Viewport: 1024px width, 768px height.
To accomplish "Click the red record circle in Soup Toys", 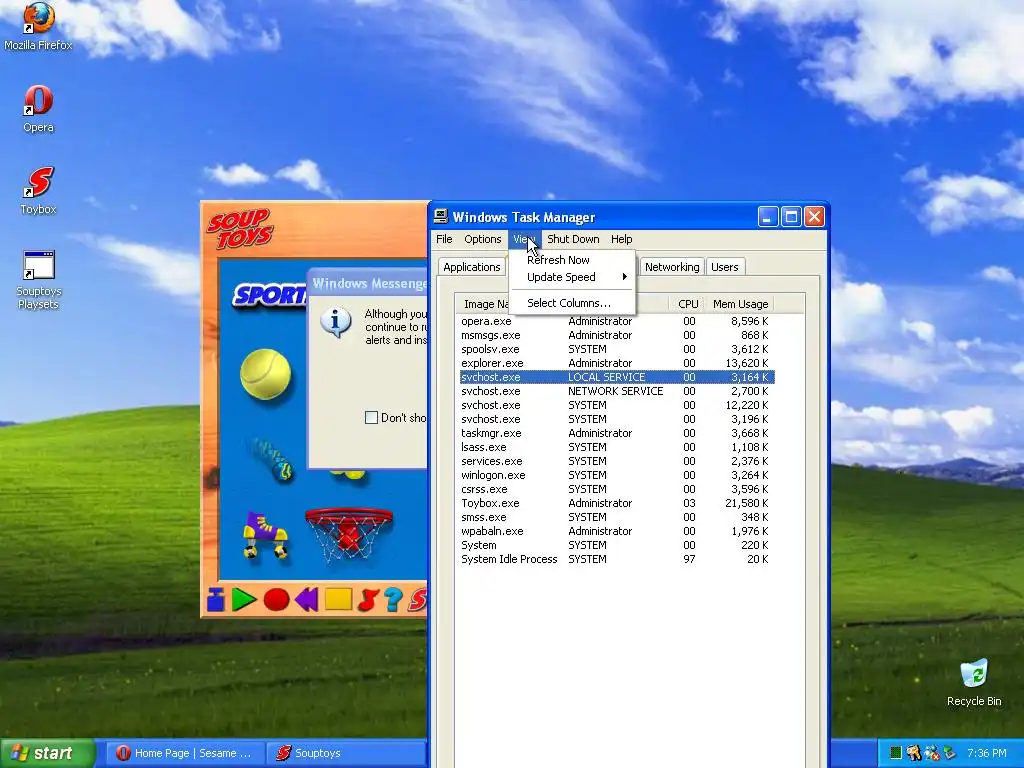I will (x=276, y=600).
